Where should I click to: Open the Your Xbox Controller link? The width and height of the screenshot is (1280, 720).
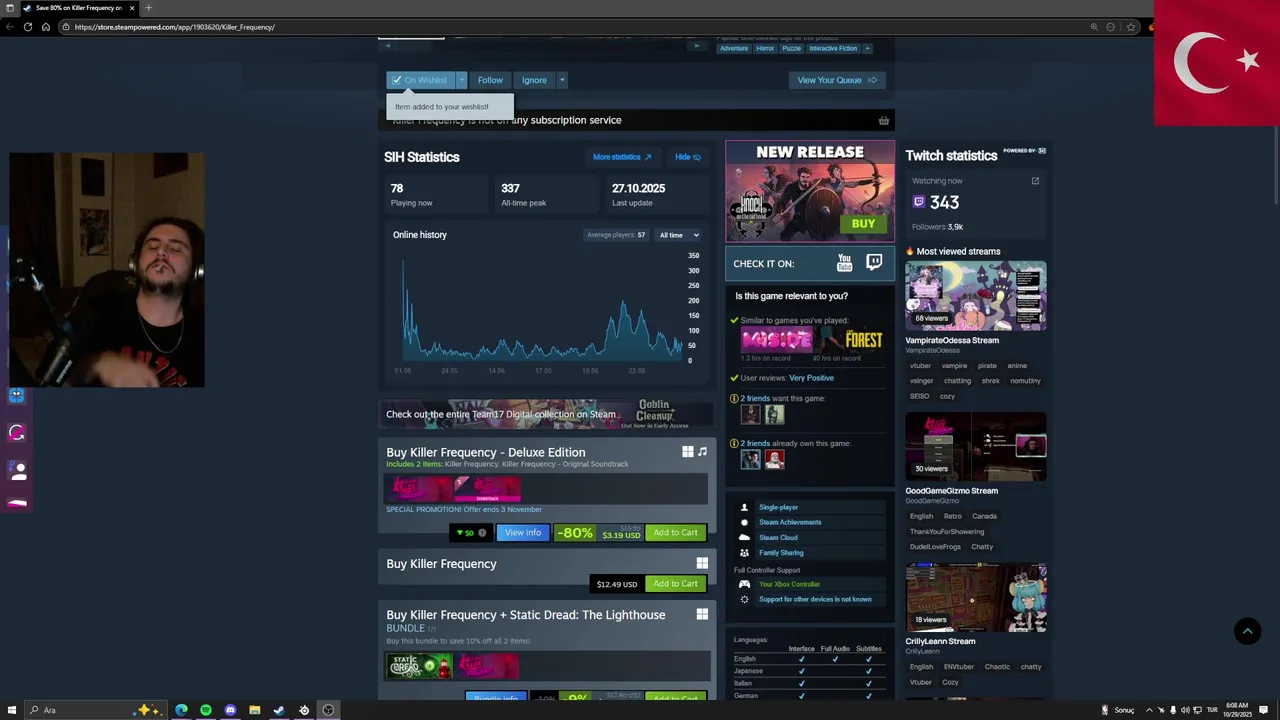tap(789, 584)
